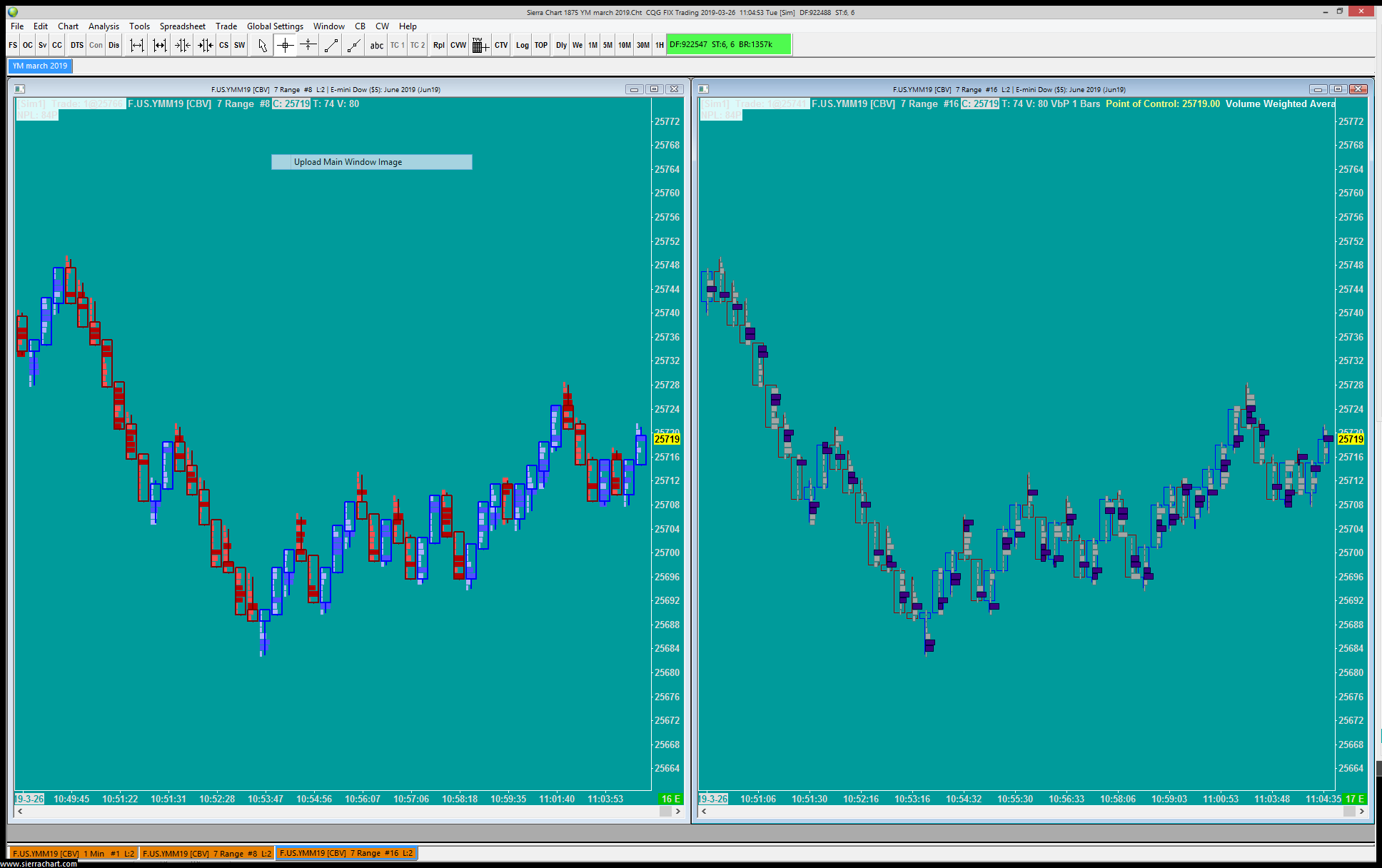Click the YM march 2019 chartbook tab
Image resolution: width=1382 pixels, height=868 pixels.
40,66
